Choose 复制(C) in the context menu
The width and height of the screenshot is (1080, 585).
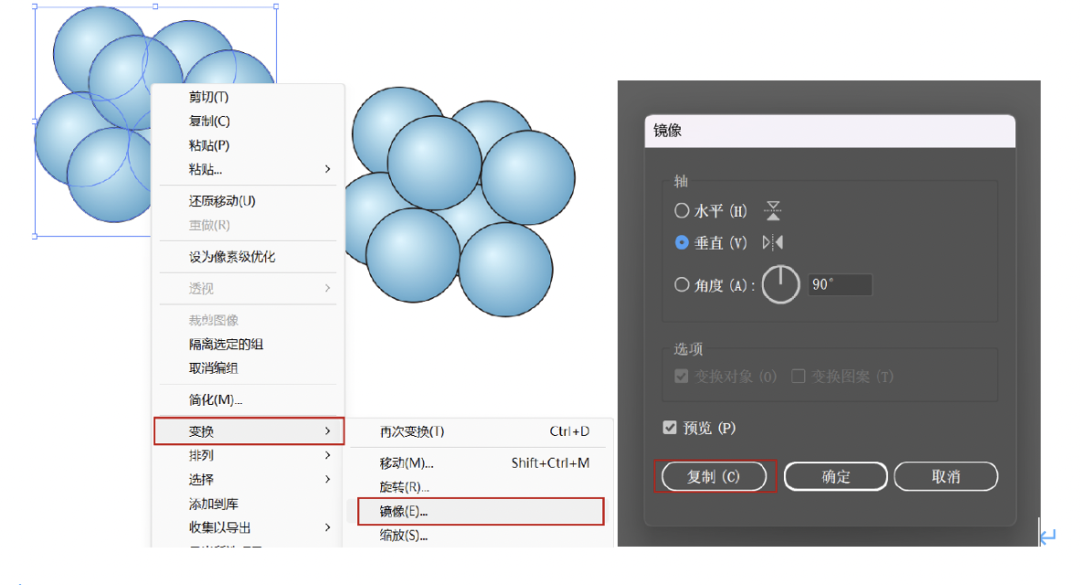(x=209, y=121)
